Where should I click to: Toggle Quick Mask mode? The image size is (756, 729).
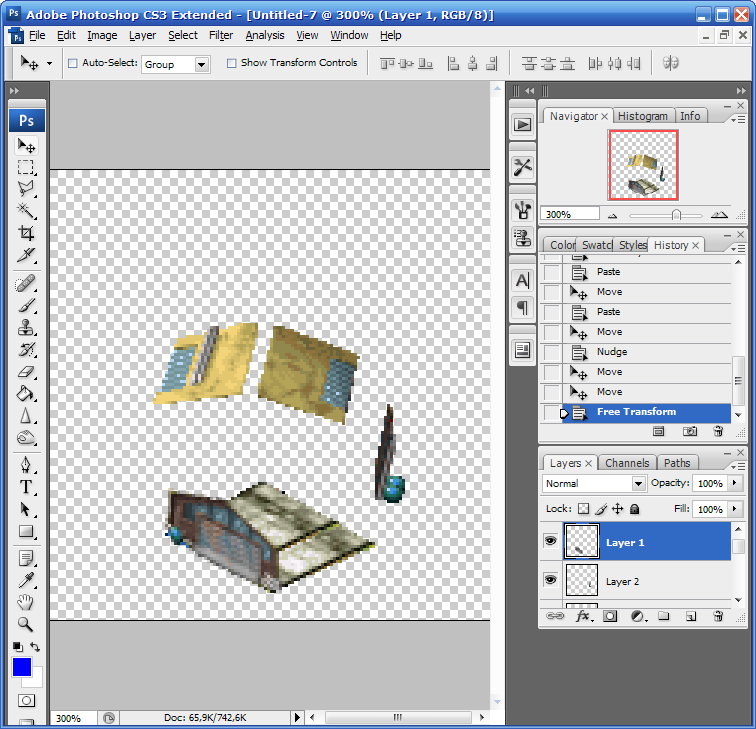[27, 701]
